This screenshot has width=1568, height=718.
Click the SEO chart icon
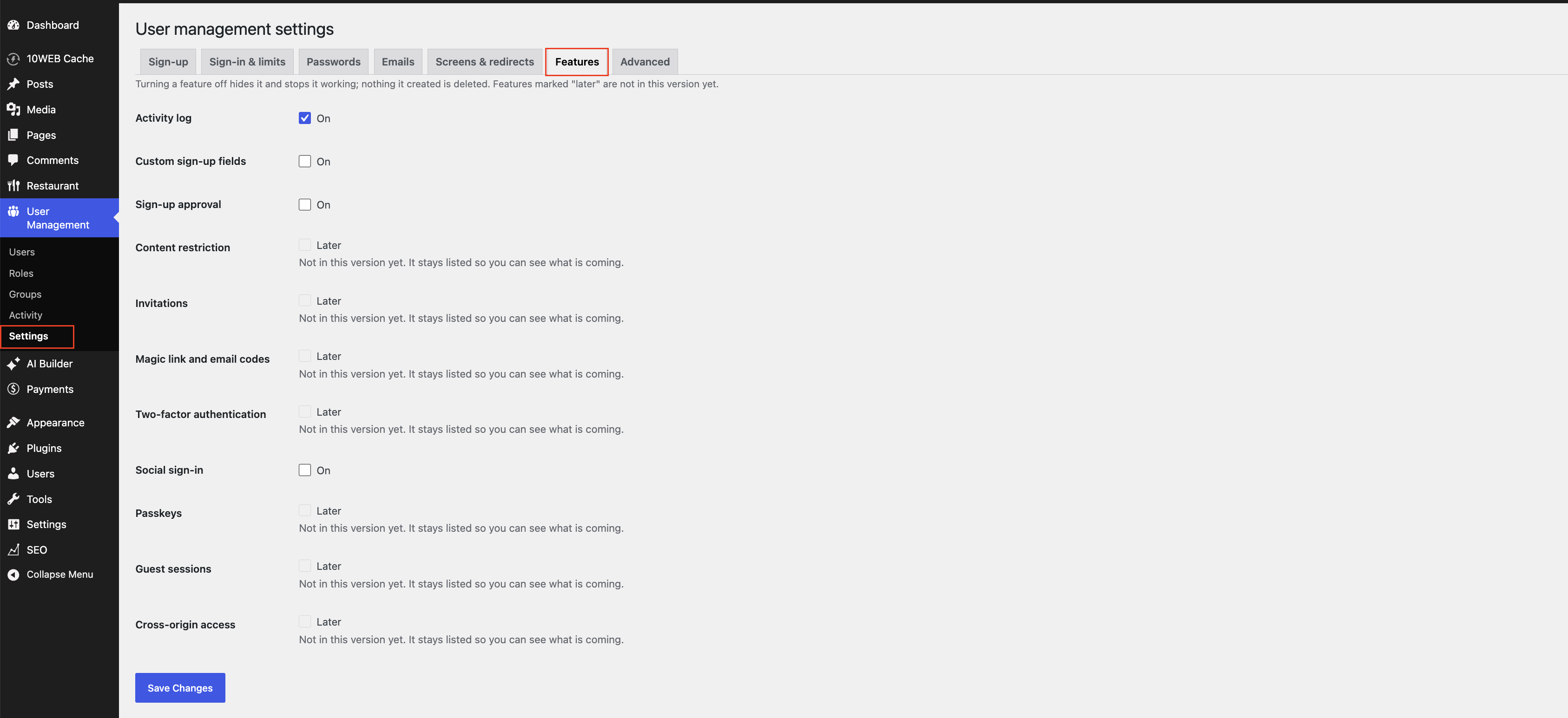[x=13, y=549]
